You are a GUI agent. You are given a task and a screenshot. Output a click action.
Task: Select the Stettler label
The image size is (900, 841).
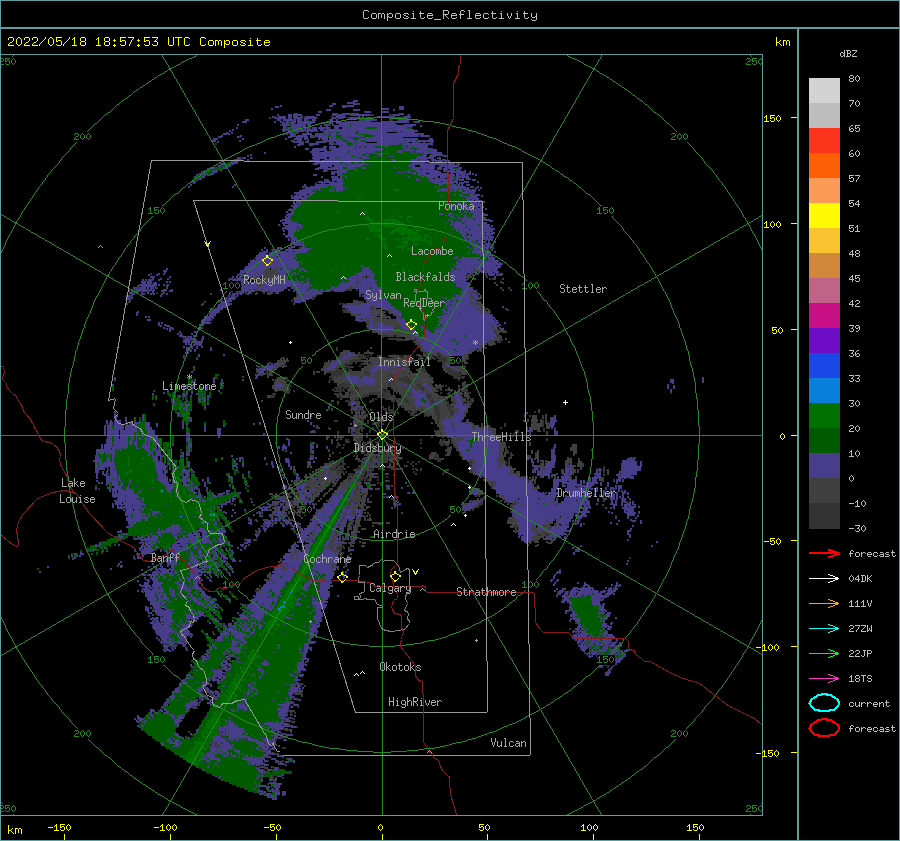(x=583, y=289)
